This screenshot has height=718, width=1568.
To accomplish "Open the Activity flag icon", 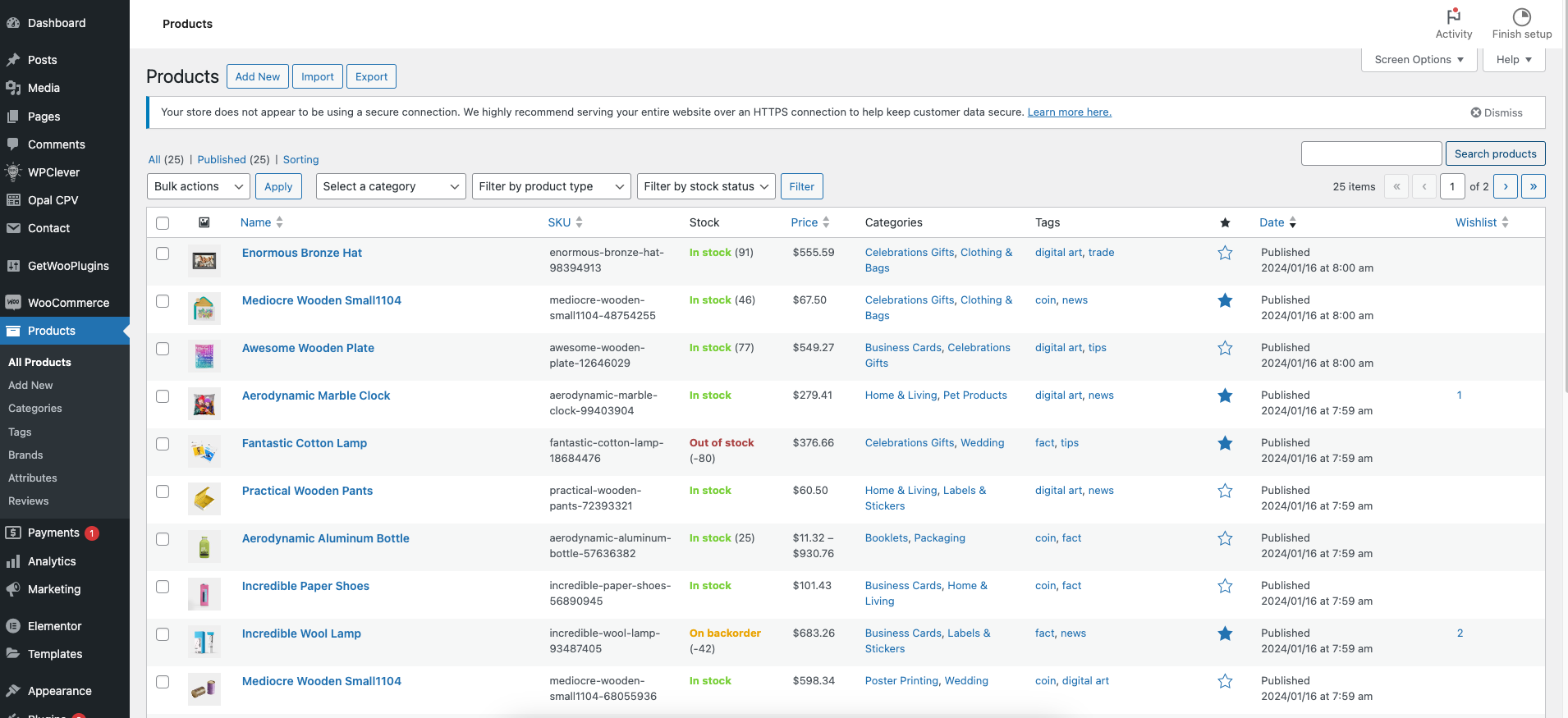I will 1453,16.
